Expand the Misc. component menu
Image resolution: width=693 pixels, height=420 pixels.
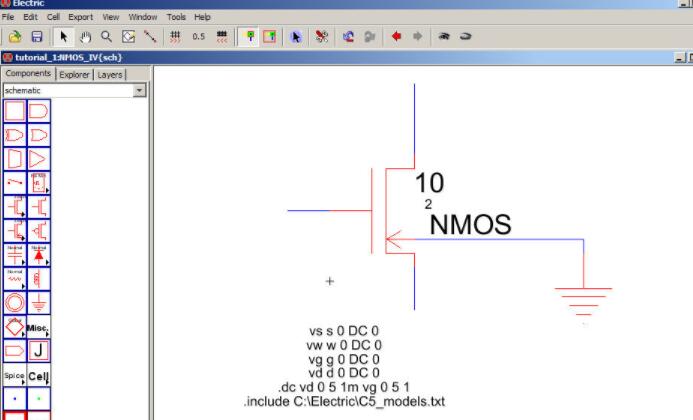click(x=39, y=327)
